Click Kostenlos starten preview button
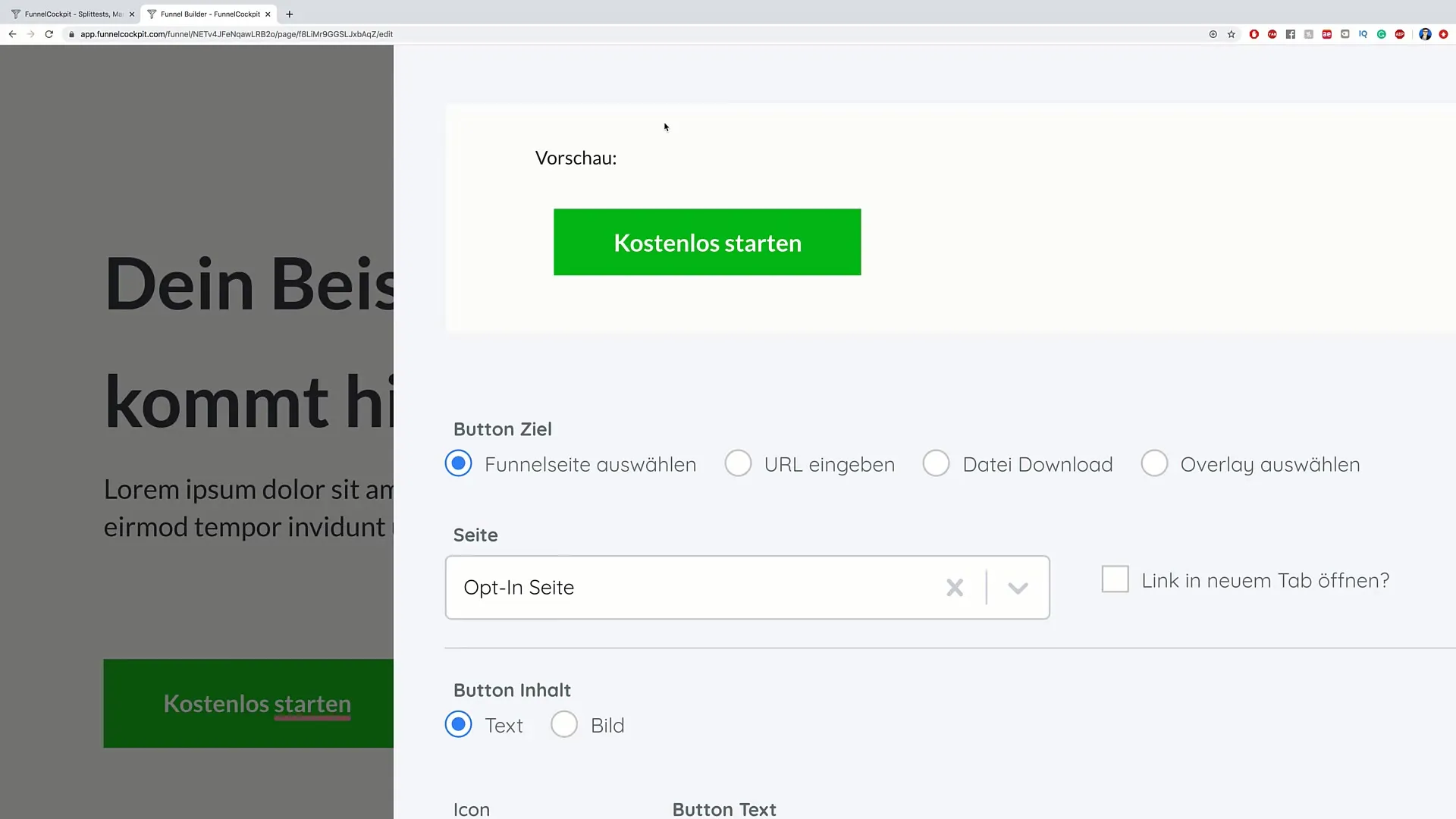1456x819 pixels. coord(707,243)
